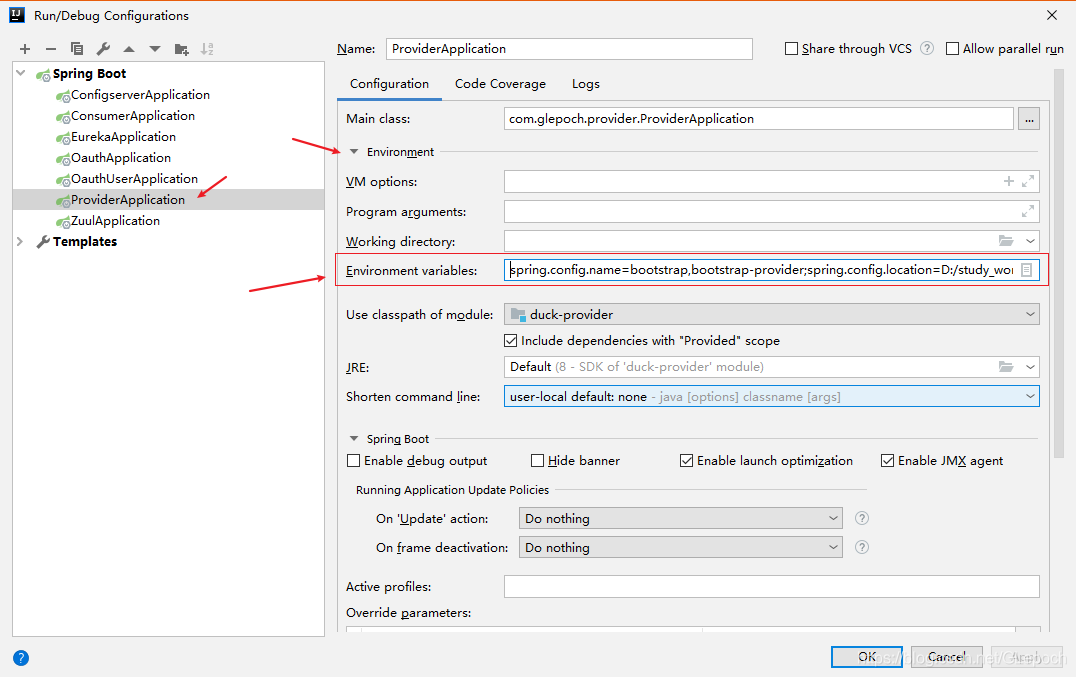
Task: Toggle Include dependencies with "Provided" scope
Action: coord(511,340)
